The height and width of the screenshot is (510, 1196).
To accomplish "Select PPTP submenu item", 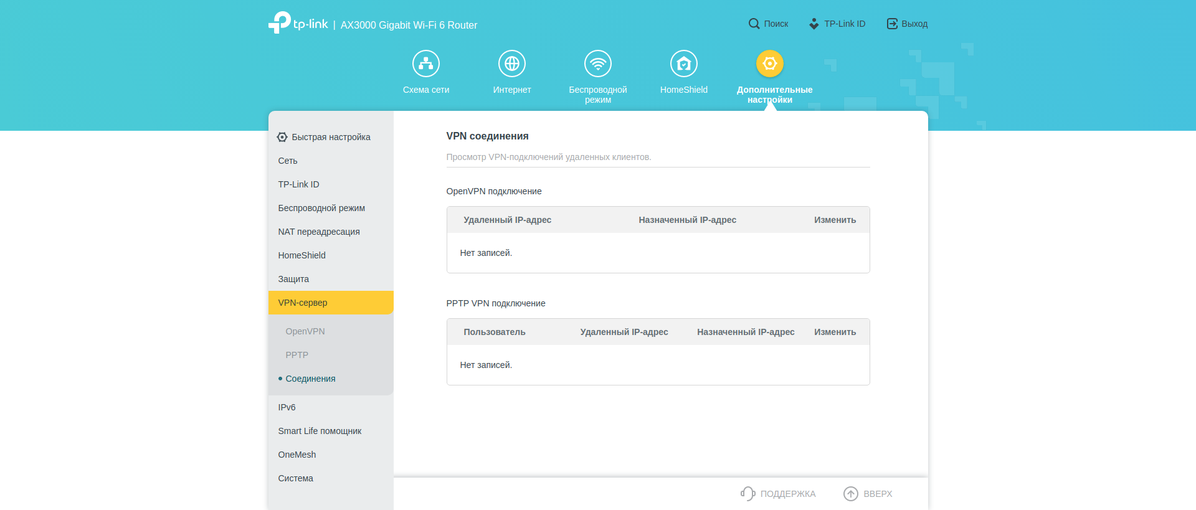I will pos(297,355).
